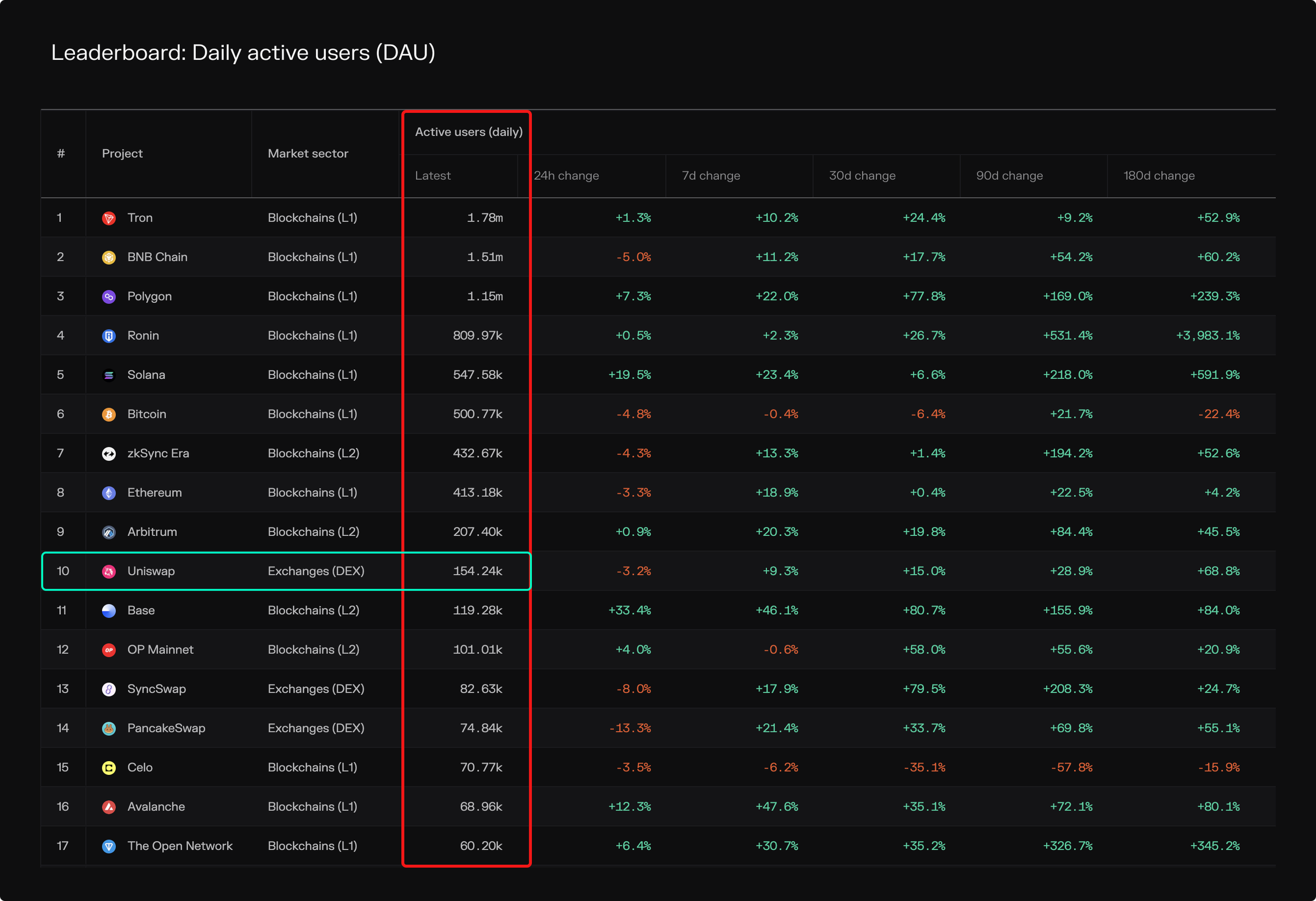Screen dimensions: 1316x901
Task: Sort by the Latest column header
Action: (433, 175)
